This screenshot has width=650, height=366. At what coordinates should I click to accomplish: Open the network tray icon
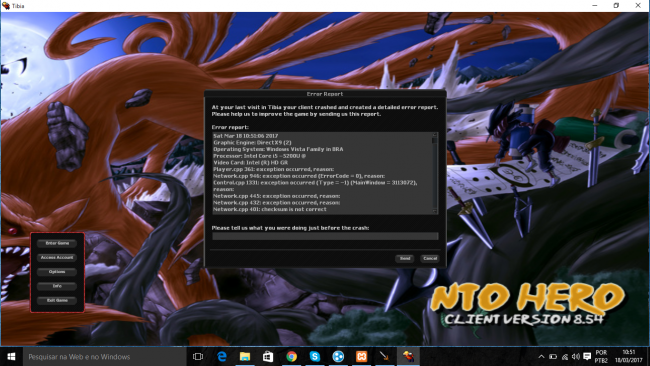(x=565, y=356)
